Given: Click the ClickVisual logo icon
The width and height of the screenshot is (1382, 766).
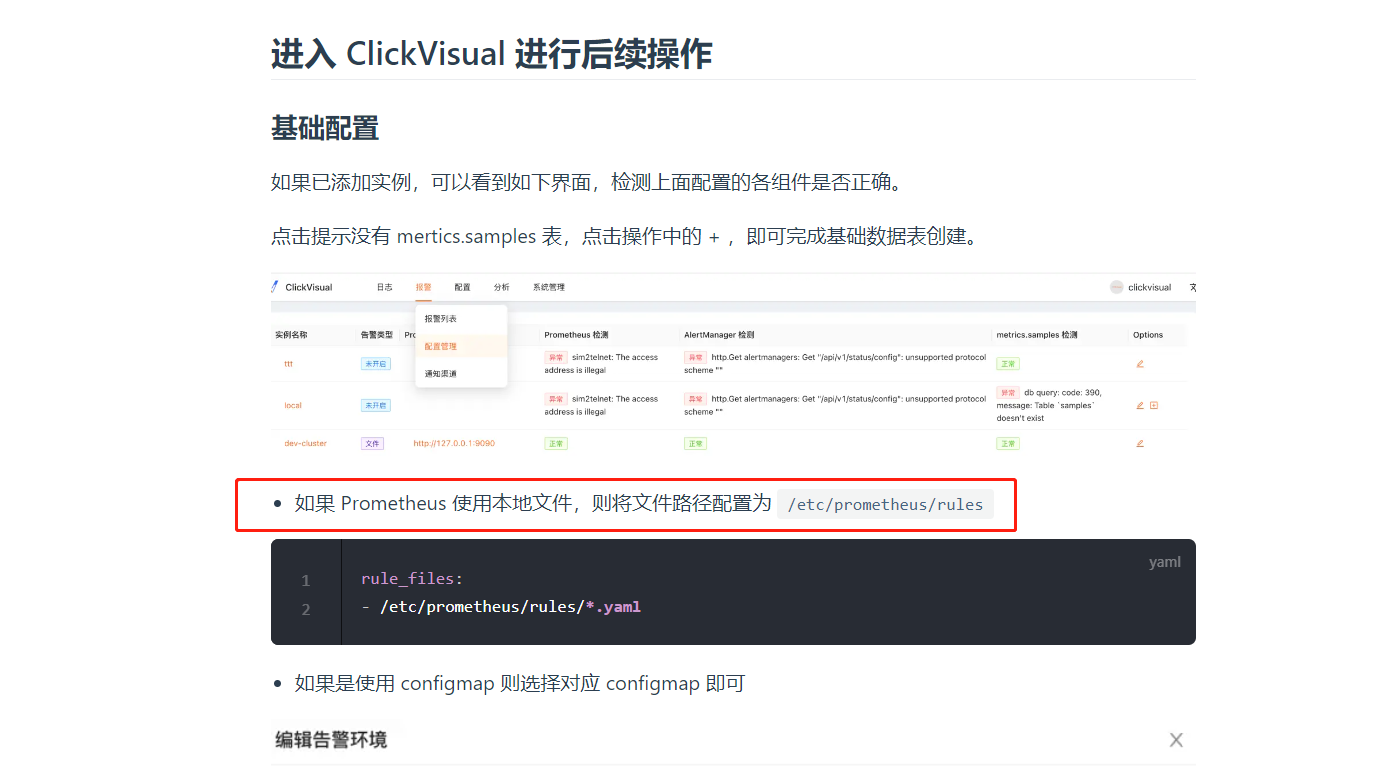Looking at the screenshot, I should [274, 287].
